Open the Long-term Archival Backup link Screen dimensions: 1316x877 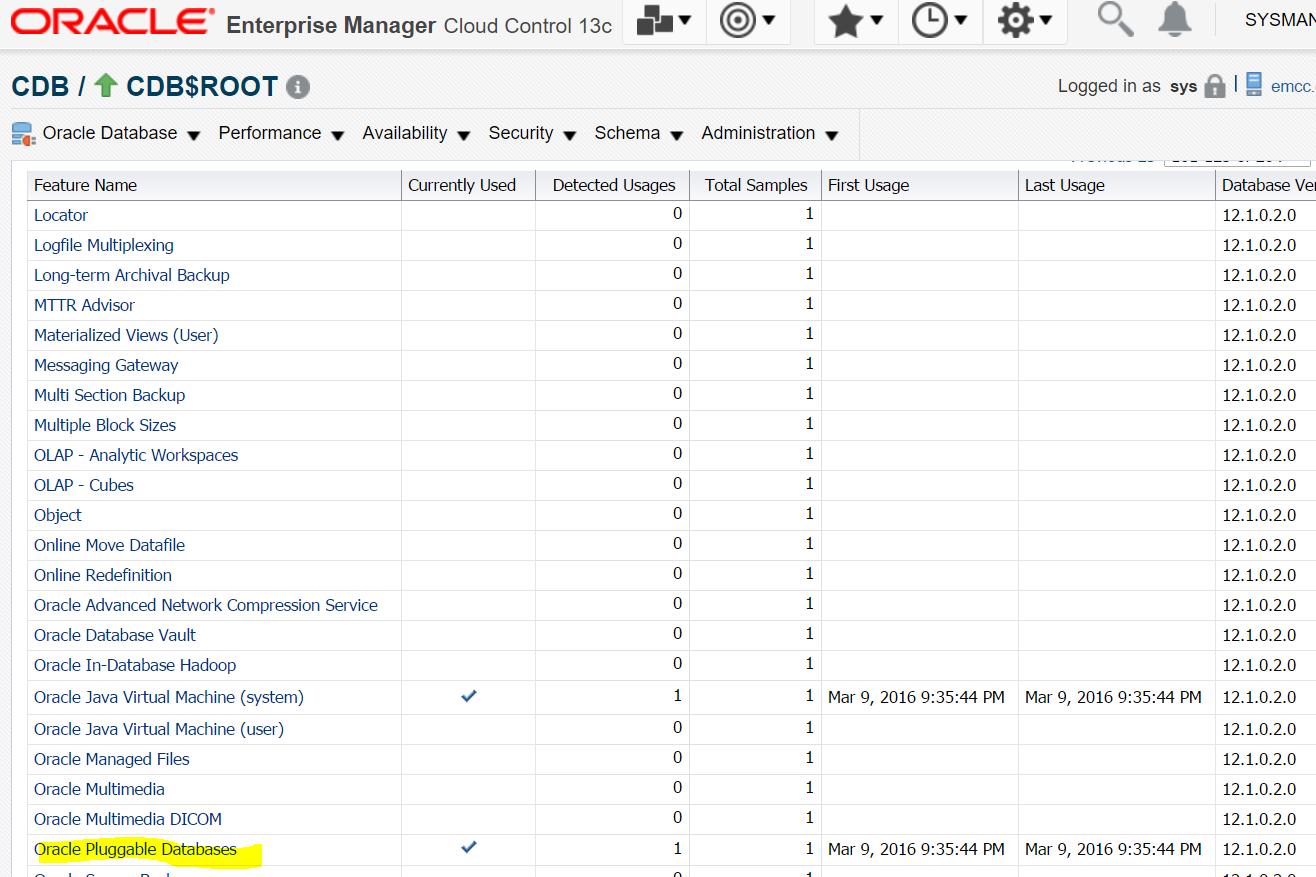pyautogui.click(x=132, y=275)
